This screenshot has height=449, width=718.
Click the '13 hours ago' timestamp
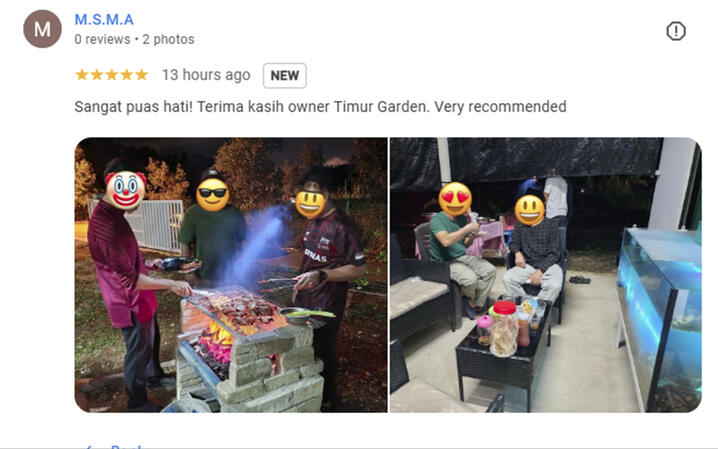(206, 75)
